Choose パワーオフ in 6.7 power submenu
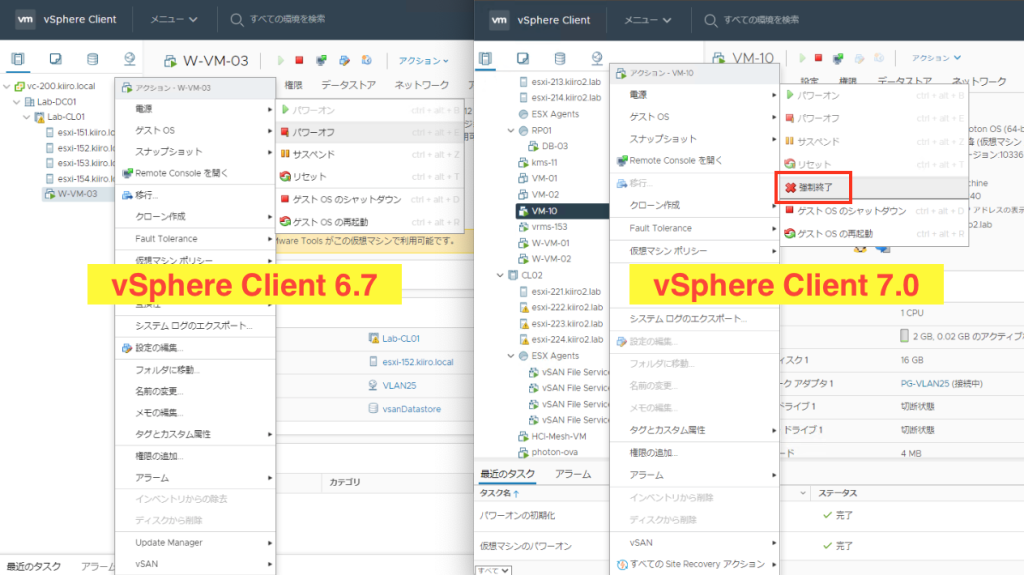The height and width of the screenshot is (575, 1024). coord(370,132)
